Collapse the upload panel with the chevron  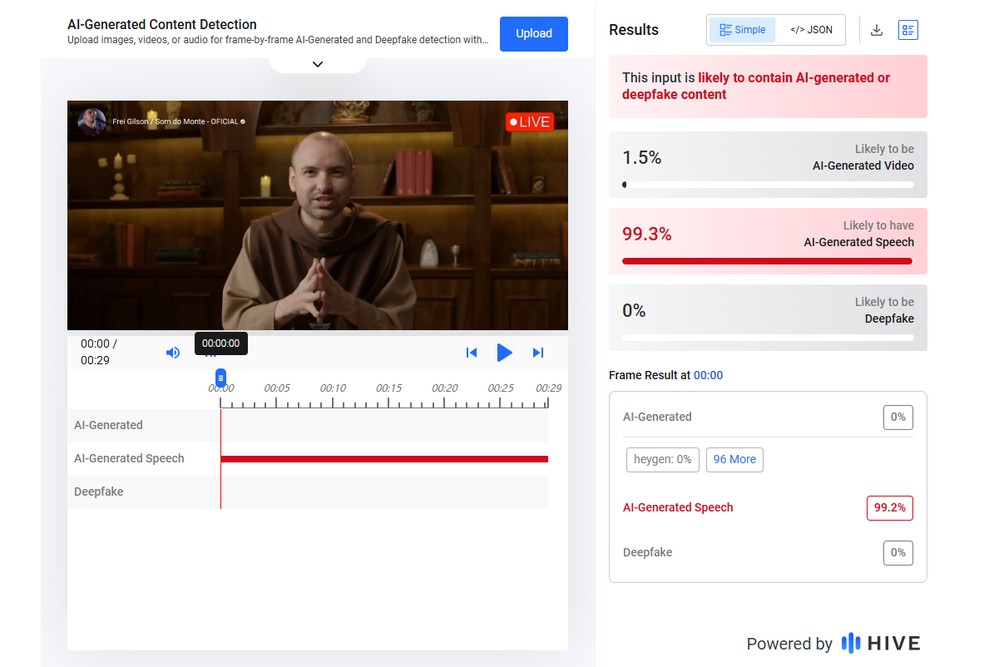point(317,64)
